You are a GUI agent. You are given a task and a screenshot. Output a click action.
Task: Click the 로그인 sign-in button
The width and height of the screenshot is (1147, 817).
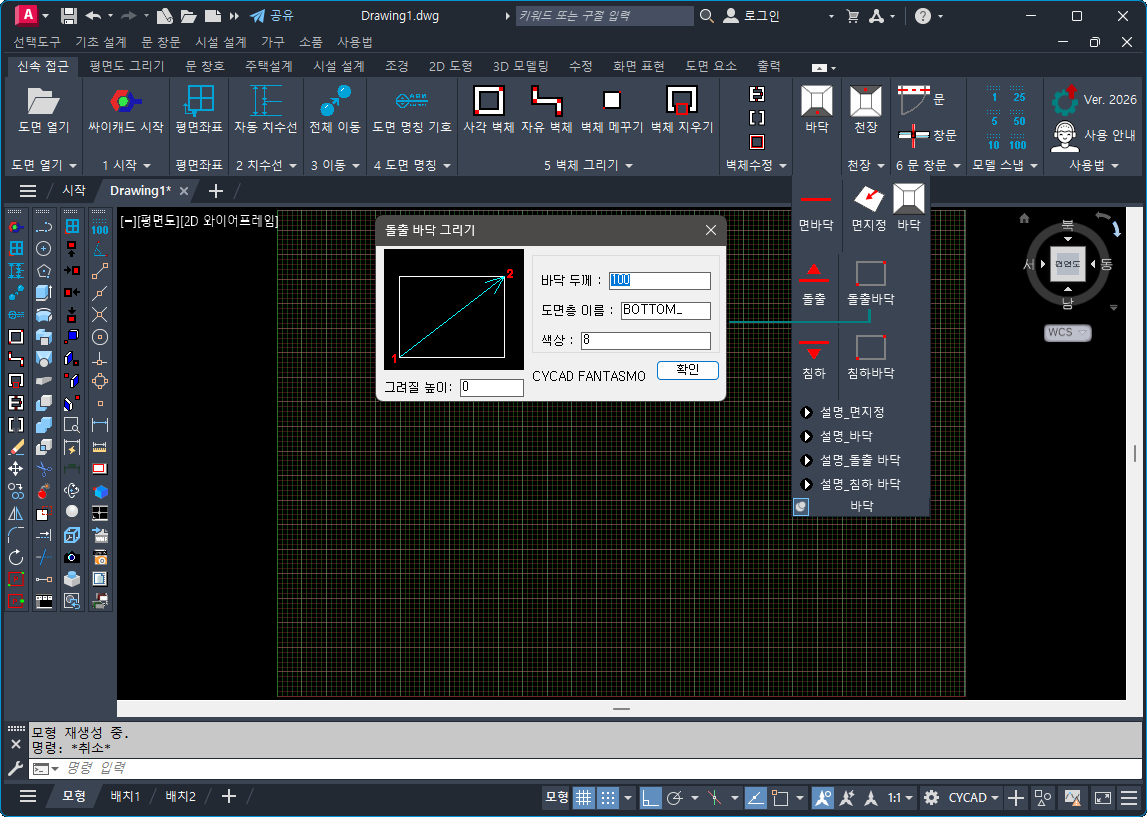tap(754, 16)
